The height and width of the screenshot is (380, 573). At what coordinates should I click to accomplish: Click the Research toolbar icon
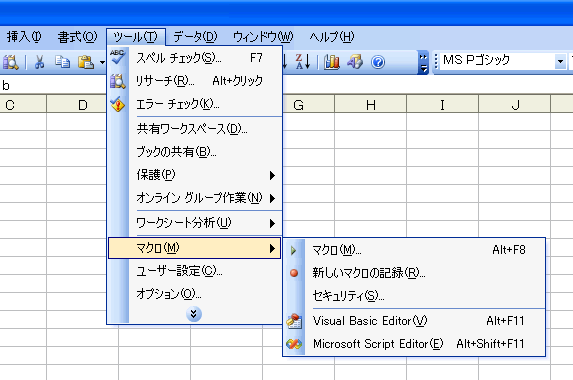[x=10, y=62]
